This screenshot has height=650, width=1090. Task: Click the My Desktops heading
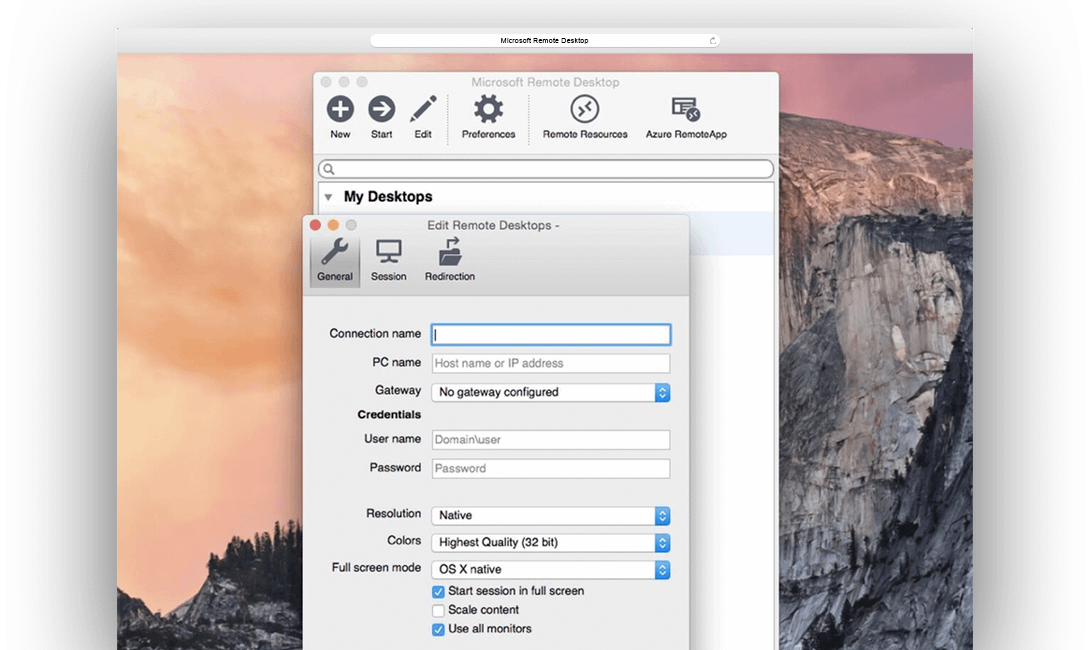(388, 197)
